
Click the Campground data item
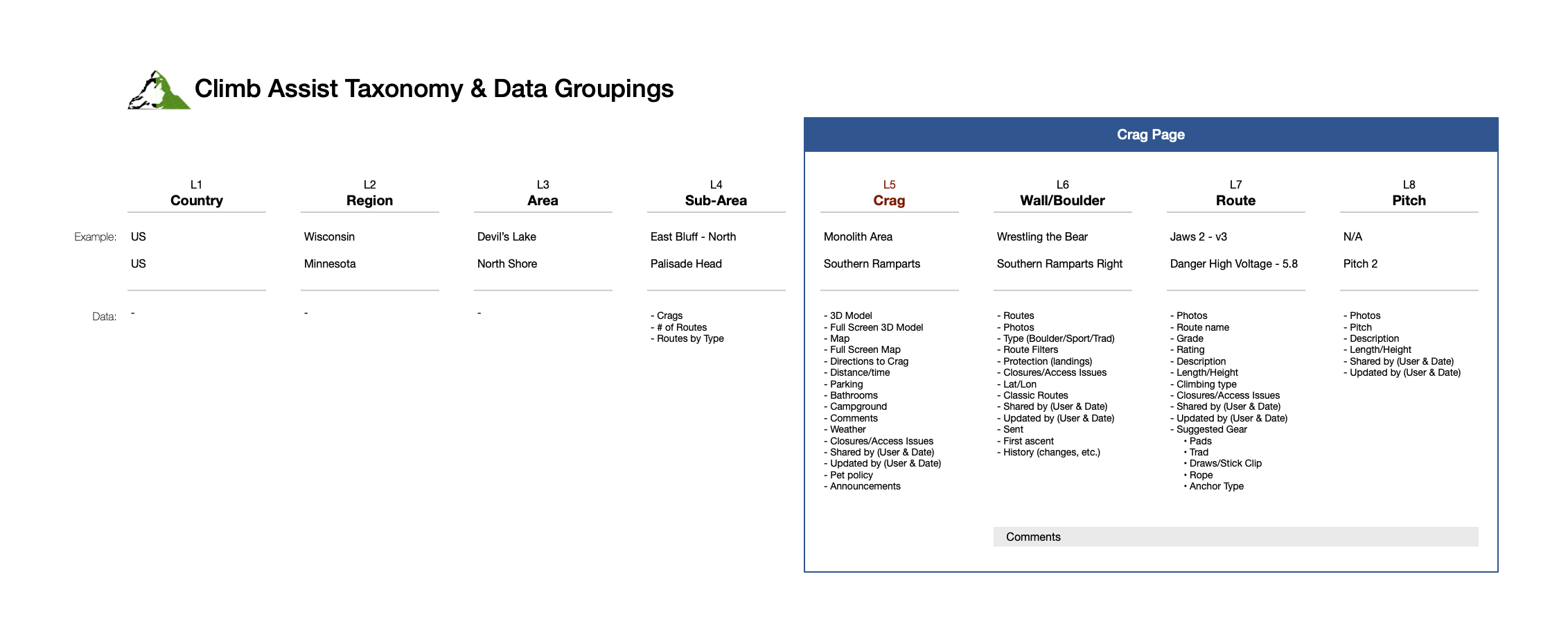tap(855, 406)
